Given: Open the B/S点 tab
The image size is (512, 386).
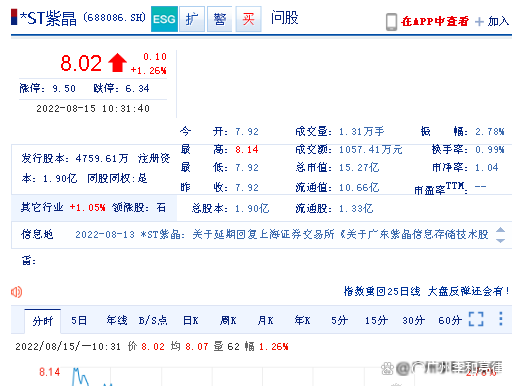Looking at the screenshot, I should point(153,321).
